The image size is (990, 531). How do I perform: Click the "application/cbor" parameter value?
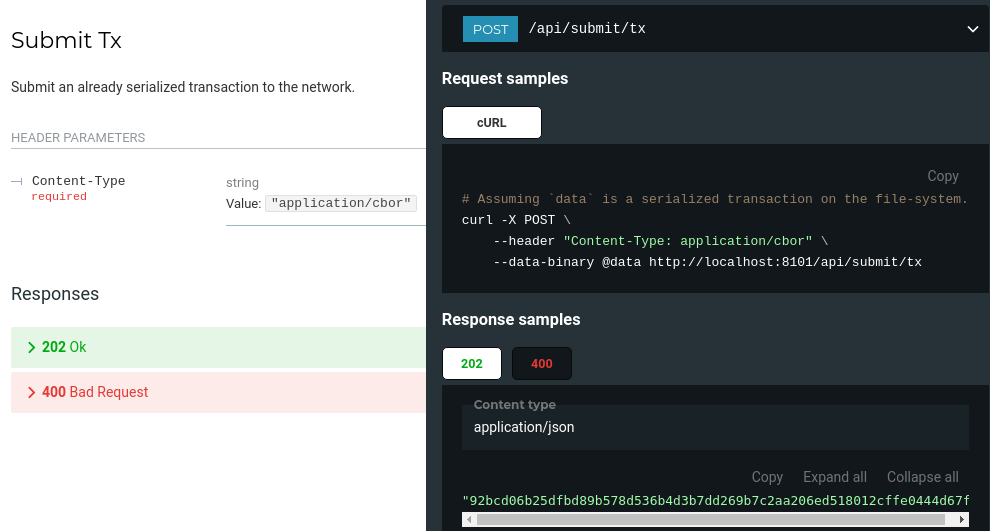click(x=341, y=203)
